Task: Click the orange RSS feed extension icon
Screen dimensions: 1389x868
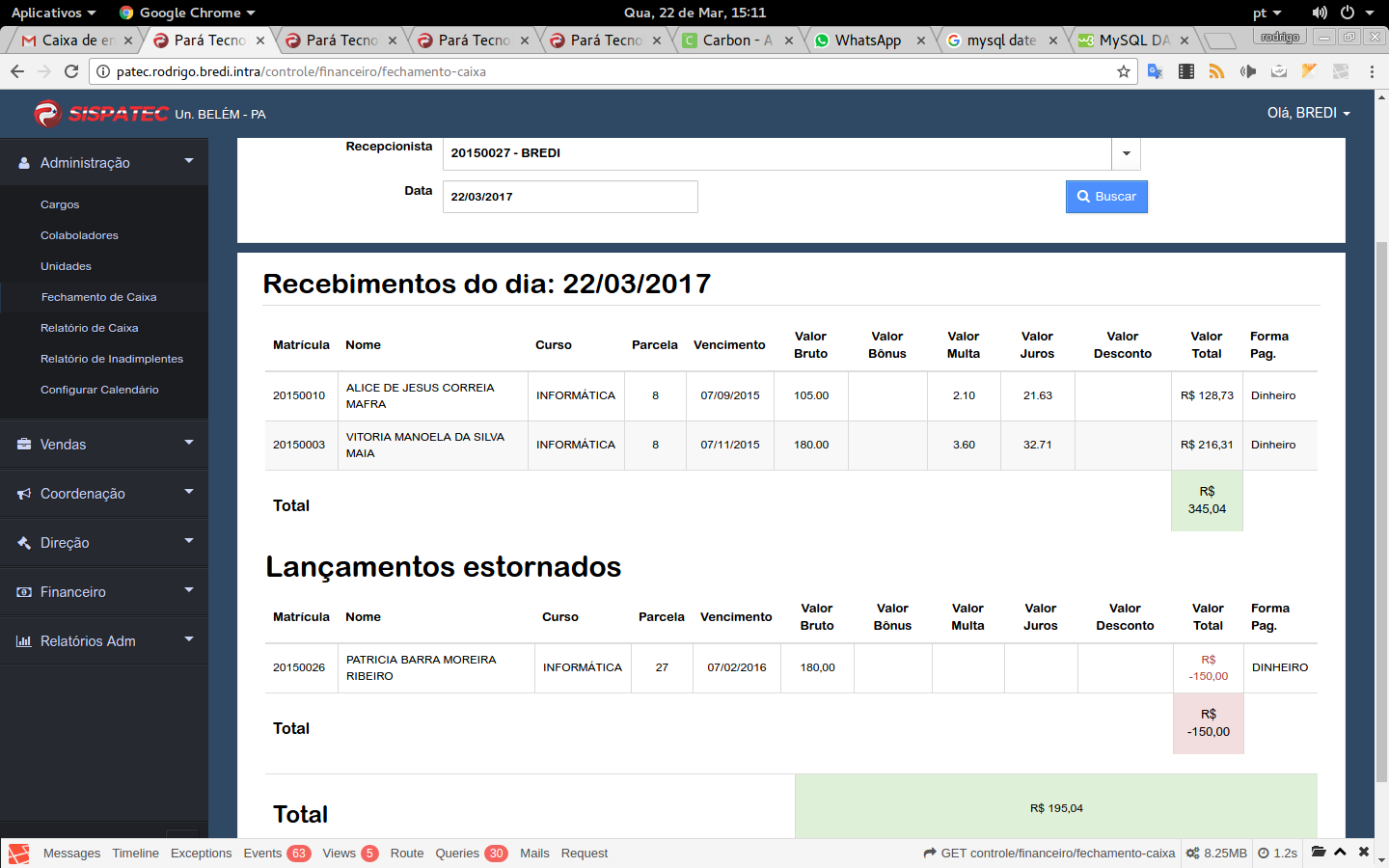Action: 1217,71
